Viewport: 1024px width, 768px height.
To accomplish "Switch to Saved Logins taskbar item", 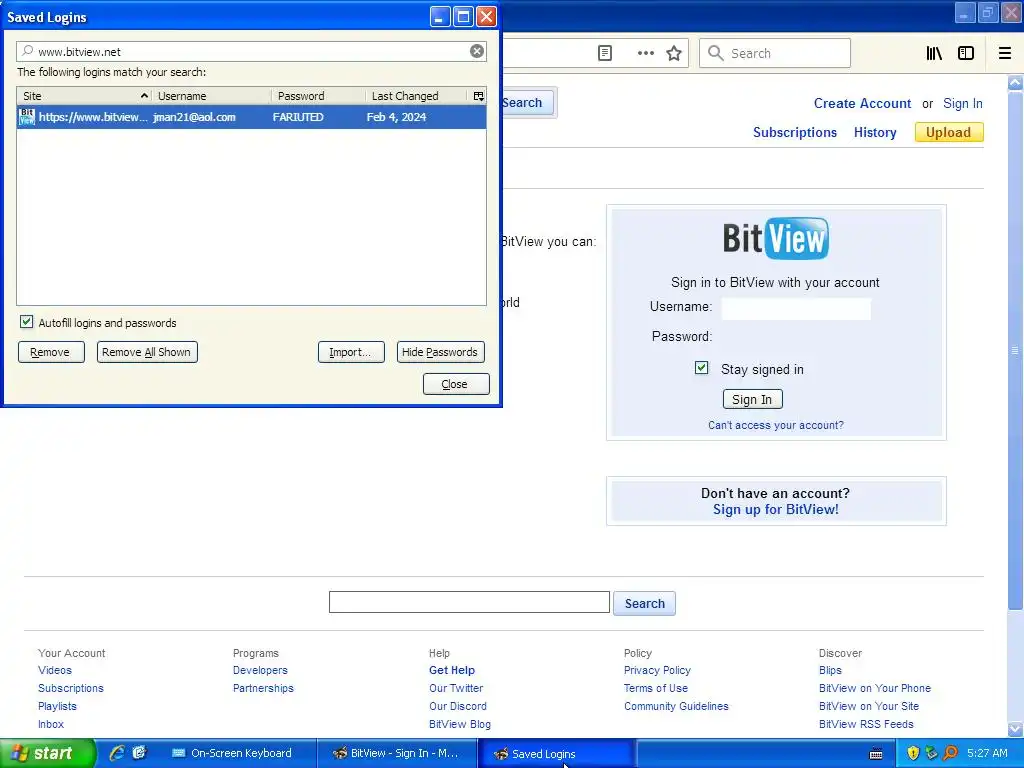I will pyautogui.click(x=556, y=753).
